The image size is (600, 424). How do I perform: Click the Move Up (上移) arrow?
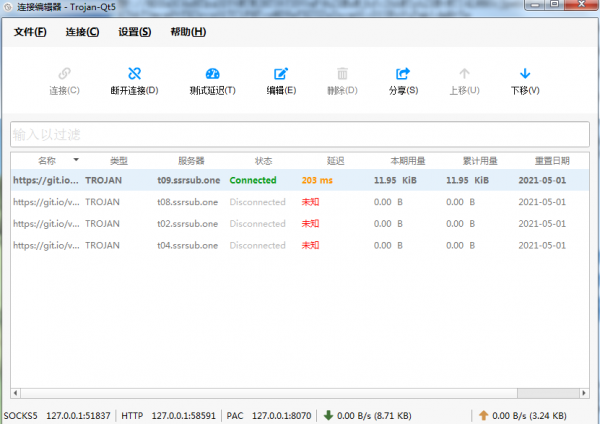pos(464,74)
